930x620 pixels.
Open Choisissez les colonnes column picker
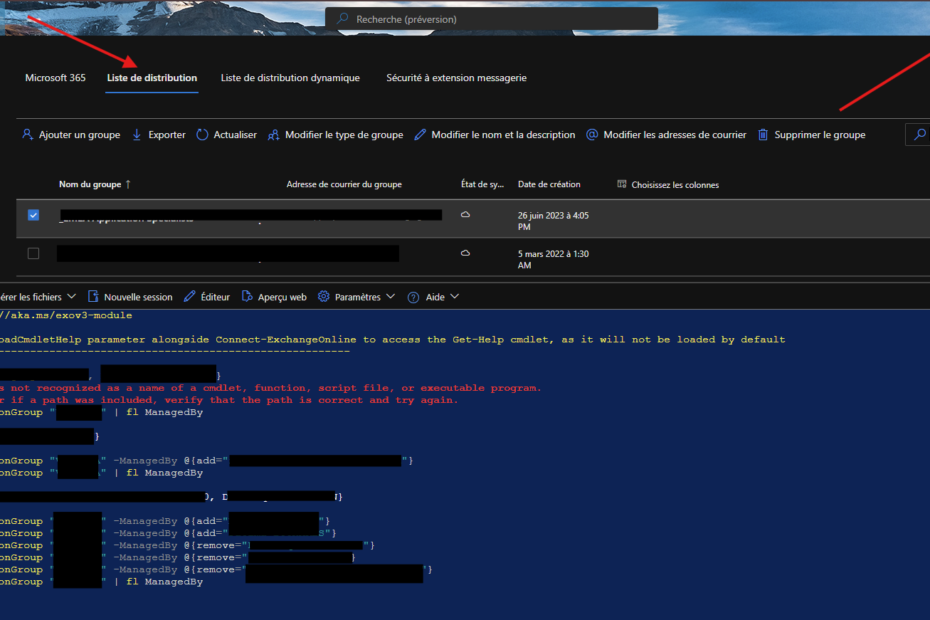667,185
